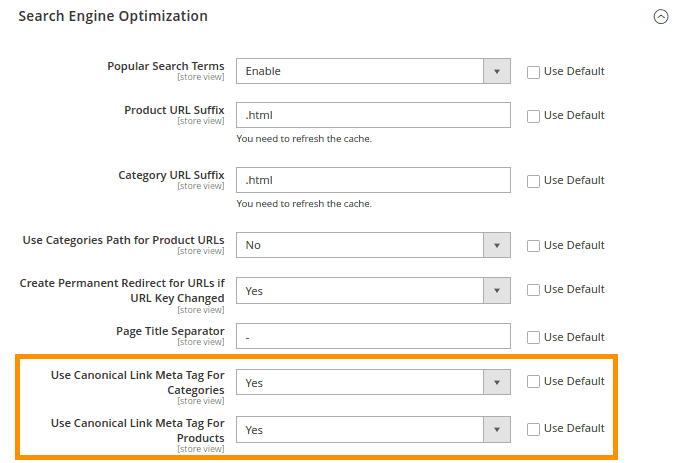Click the Popular Search Terms field label
Viewport: 696px width, 463px height.
(x=165, y=66)
